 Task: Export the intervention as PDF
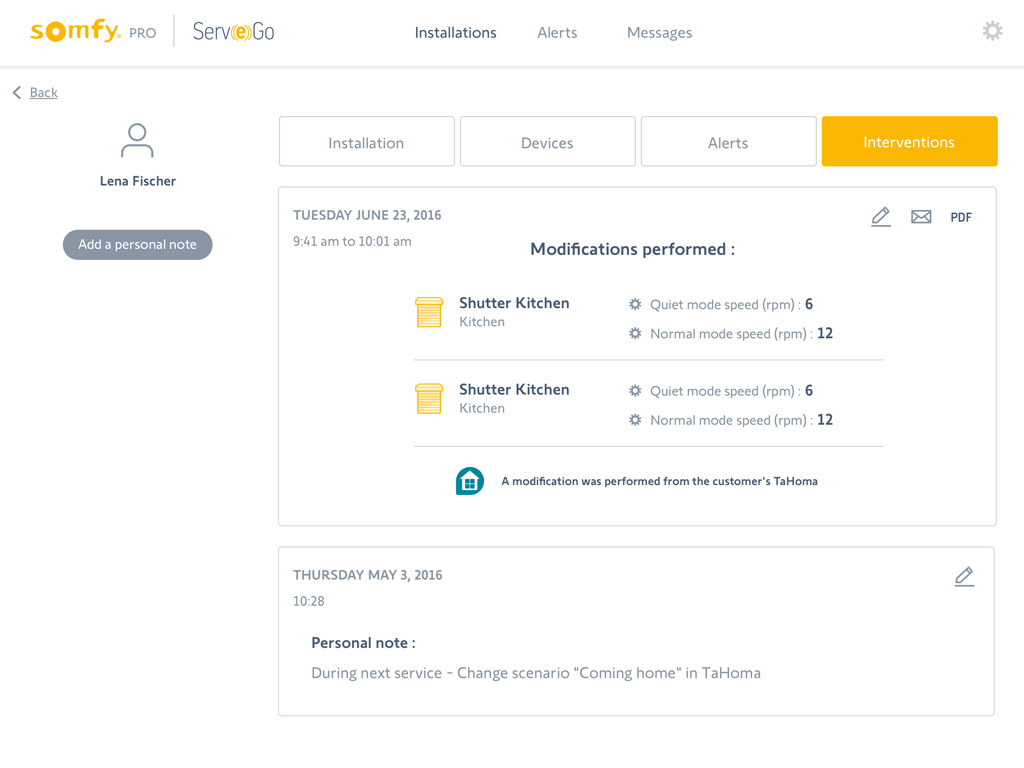coord(960,217)
